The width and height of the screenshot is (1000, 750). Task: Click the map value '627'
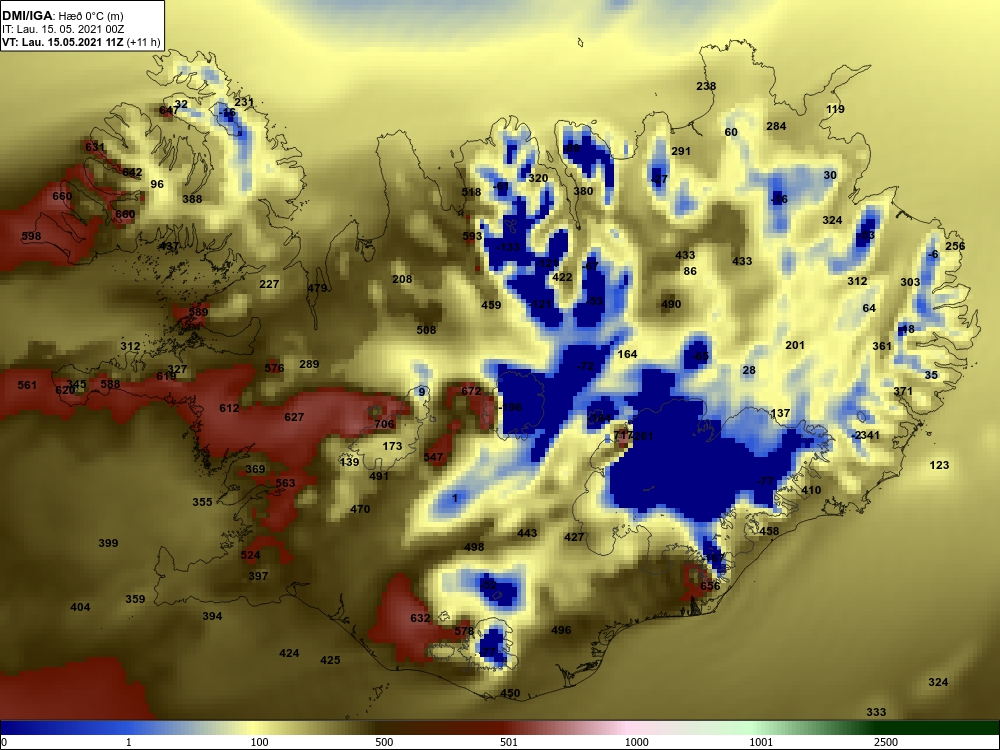(295, 417)
